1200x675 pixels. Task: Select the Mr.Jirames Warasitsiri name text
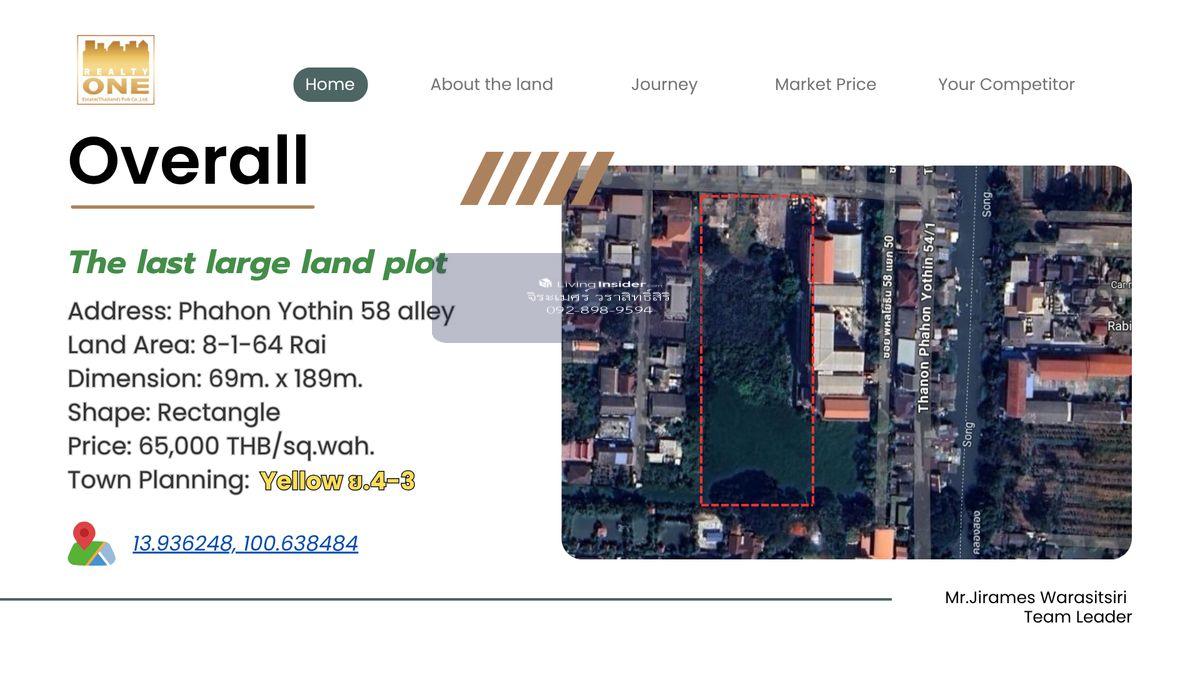1035,597
